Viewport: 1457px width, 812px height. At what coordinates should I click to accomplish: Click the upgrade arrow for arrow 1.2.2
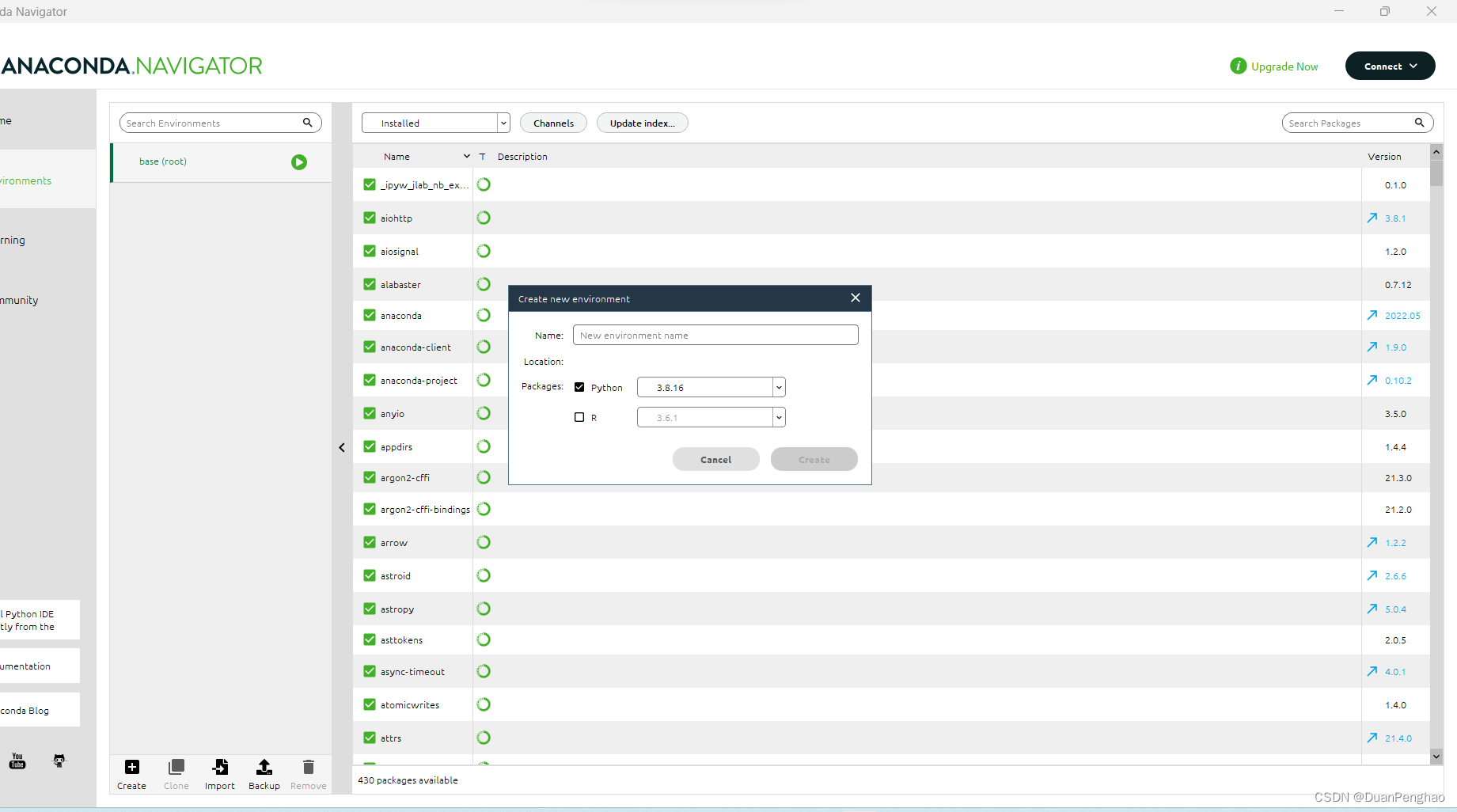(1372, 542)
